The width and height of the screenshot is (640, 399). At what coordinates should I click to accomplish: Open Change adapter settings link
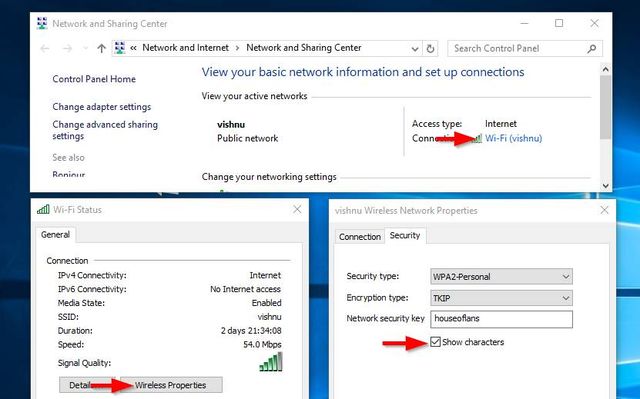(102, 107)
